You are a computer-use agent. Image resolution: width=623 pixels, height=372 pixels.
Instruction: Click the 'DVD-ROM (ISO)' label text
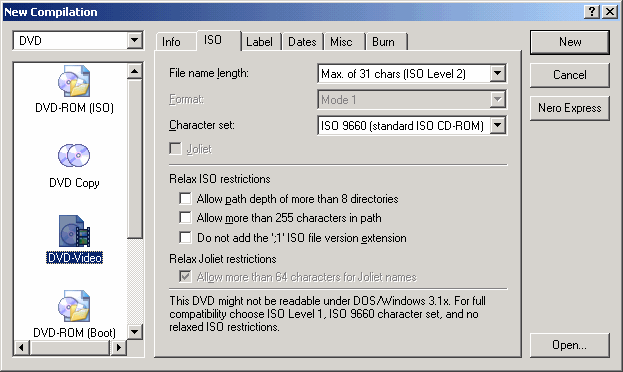(x=74, y=108)
